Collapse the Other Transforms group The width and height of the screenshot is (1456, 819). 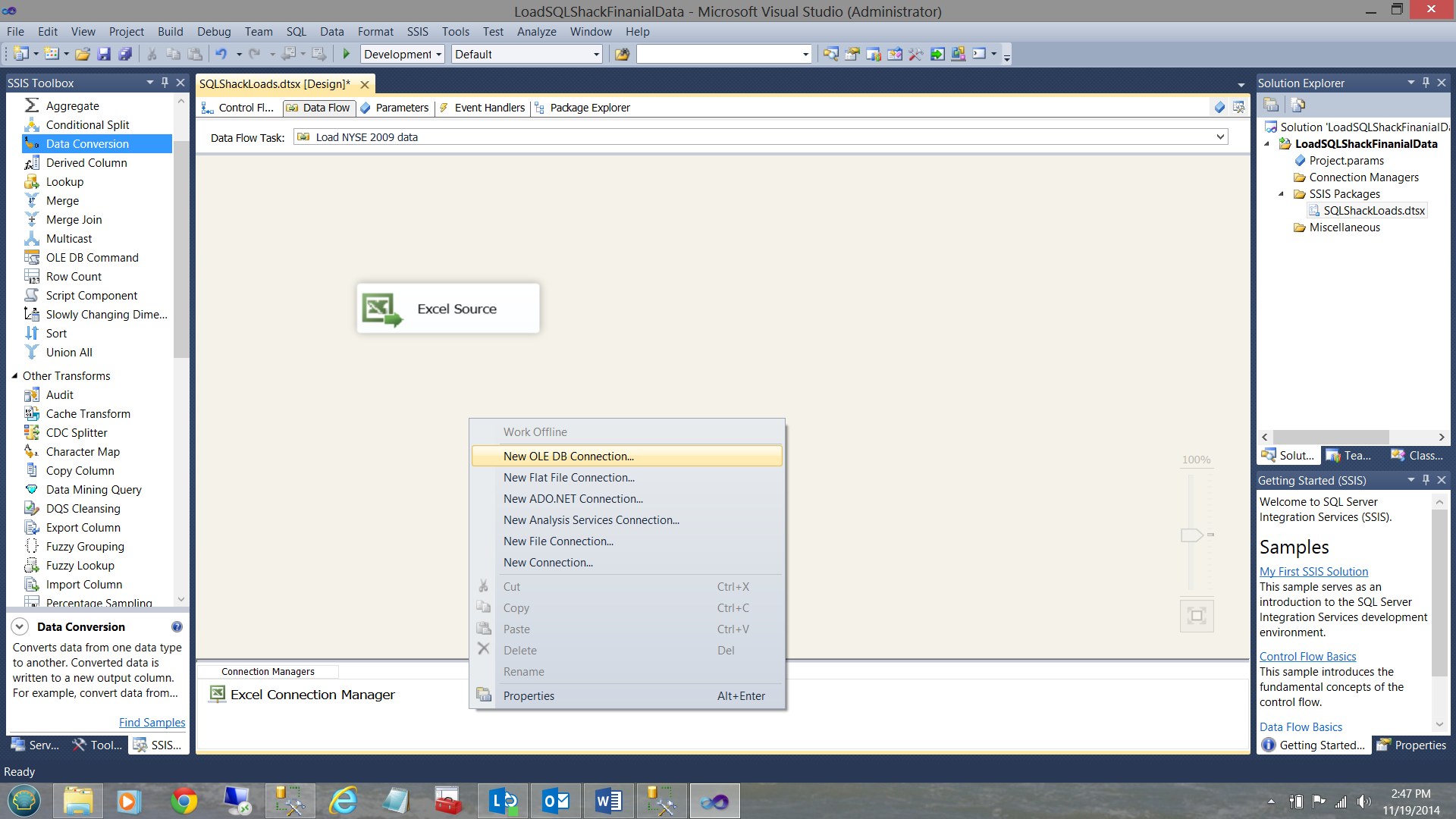click(14, 376)
